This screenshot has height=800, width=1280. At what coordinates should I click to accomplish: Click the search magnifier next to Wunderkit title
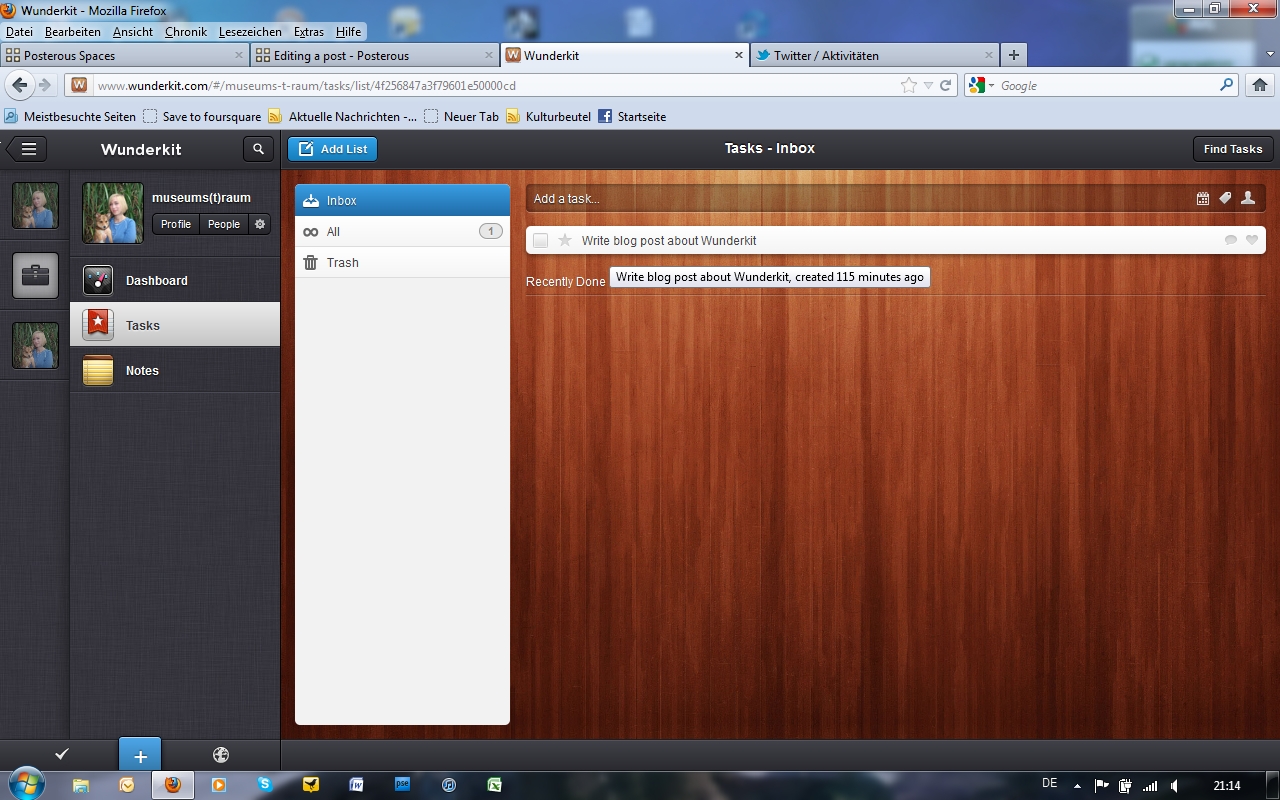pyautogui.click(x=258, y=149)
